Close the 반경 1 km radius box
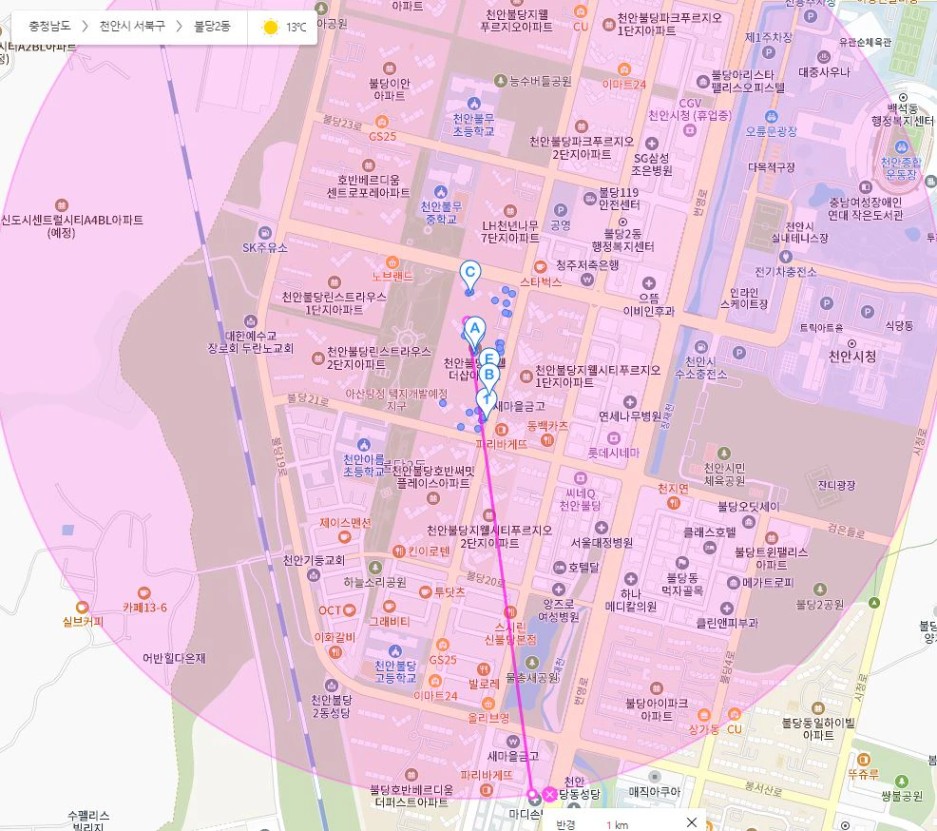The image size is (937, 831). pos(691,822)
